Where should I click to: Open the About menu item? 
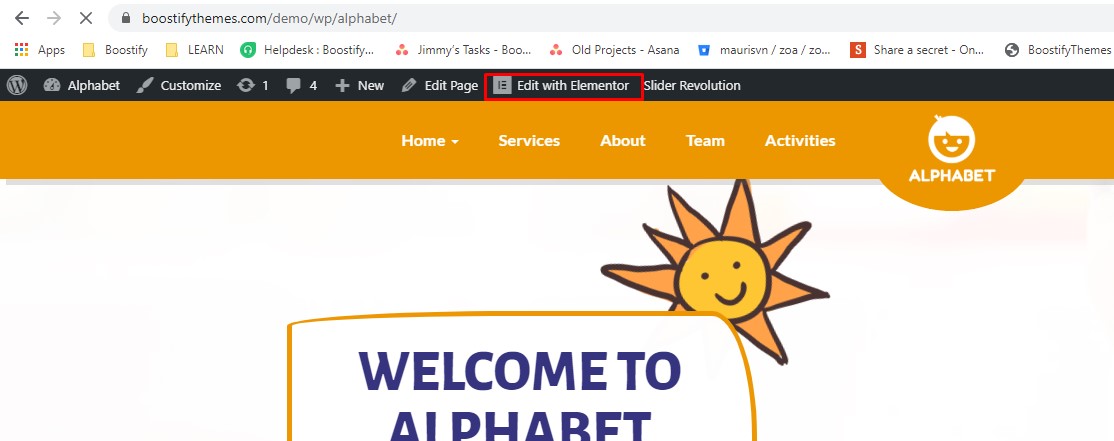click(623, 141)
